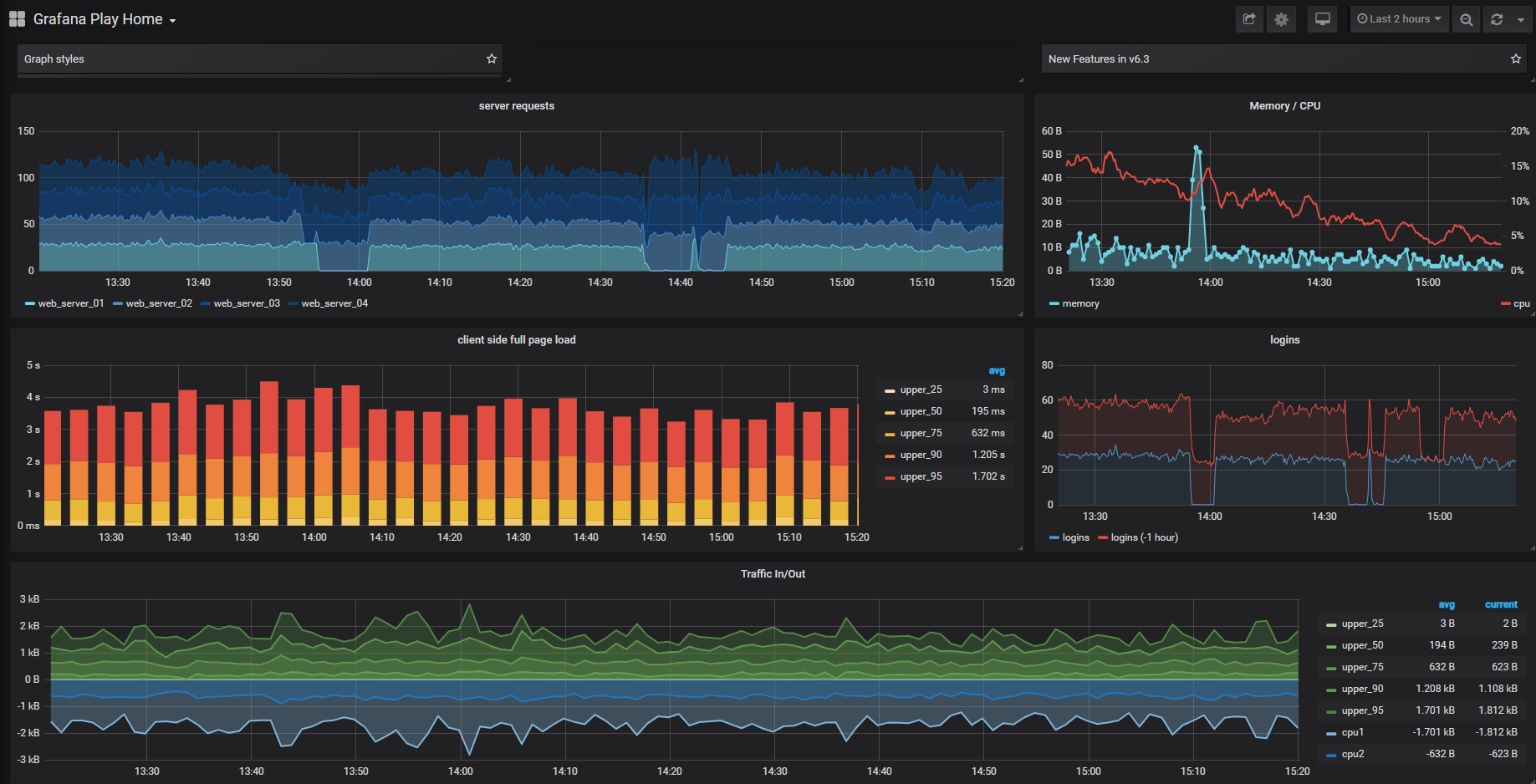Click the Graph styles panel resize handle
This screenshot has width=1536, height=784.
pyautogui.click(x=508, y=79)
